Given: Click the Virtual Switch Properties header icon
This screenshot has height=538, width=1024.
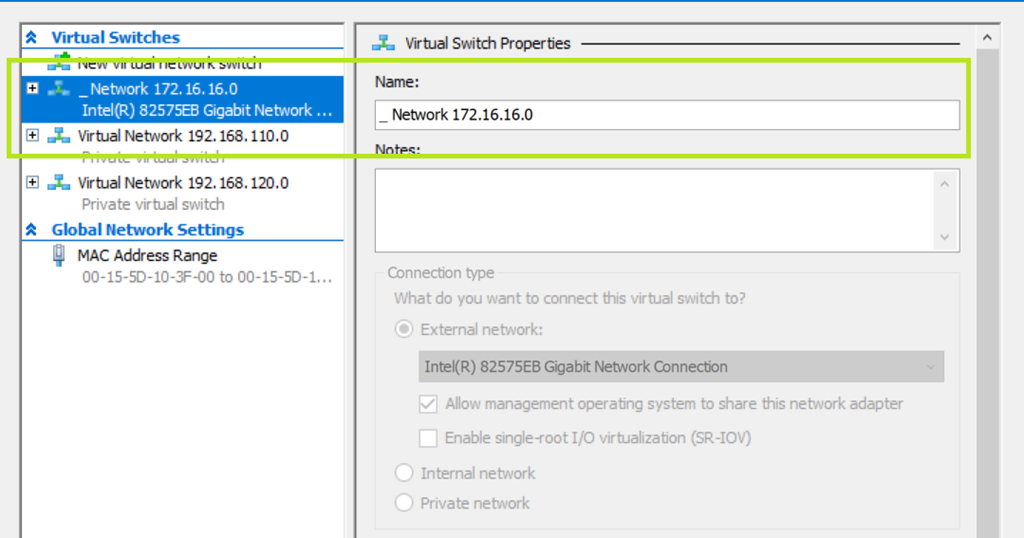Looking at the screenshot, I should tap(383, 43).
